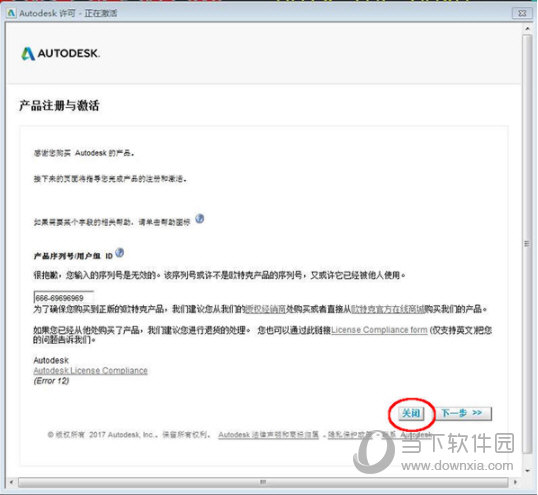
Task: Click the 产品注册与激活 heading
Action: pos(59,105)
